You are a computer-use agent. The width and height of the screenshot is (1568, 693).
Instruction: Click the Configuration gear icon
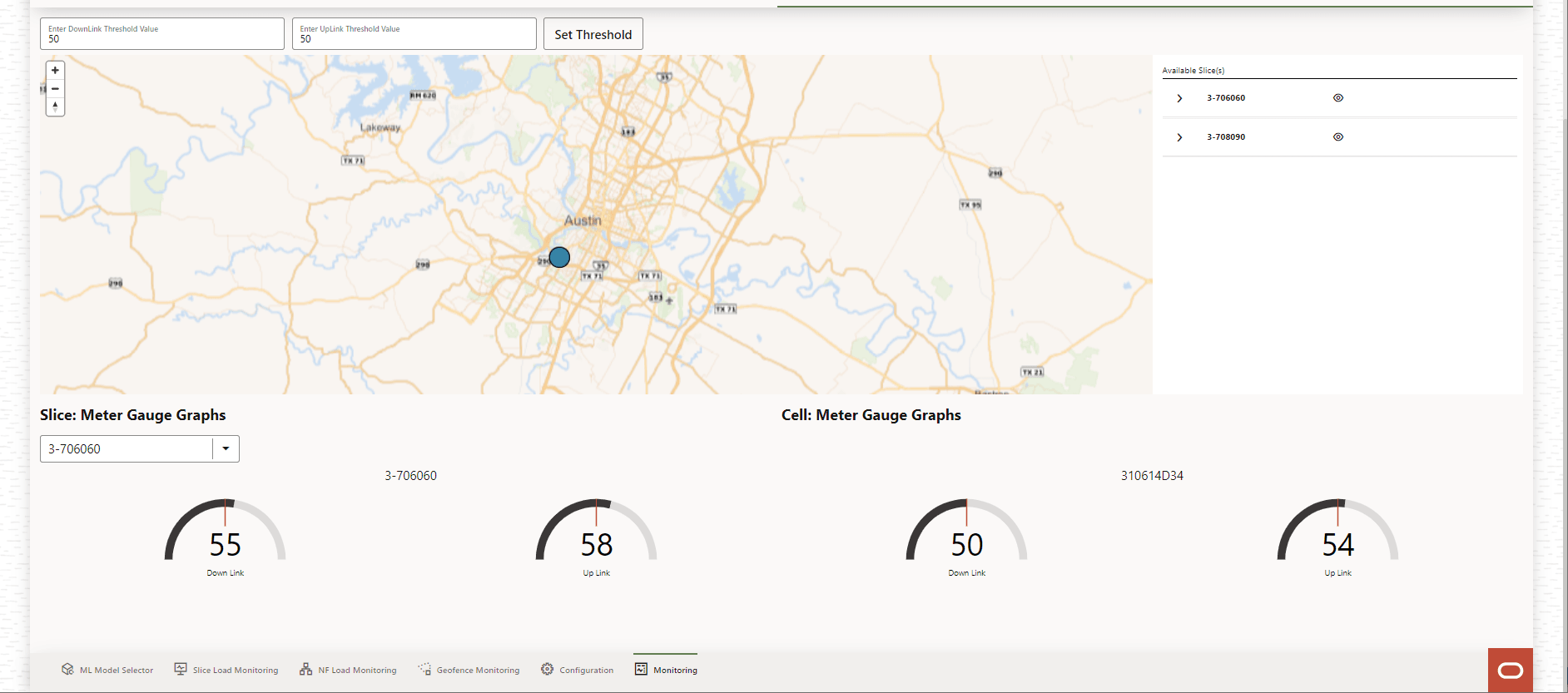tap(547, 669)
